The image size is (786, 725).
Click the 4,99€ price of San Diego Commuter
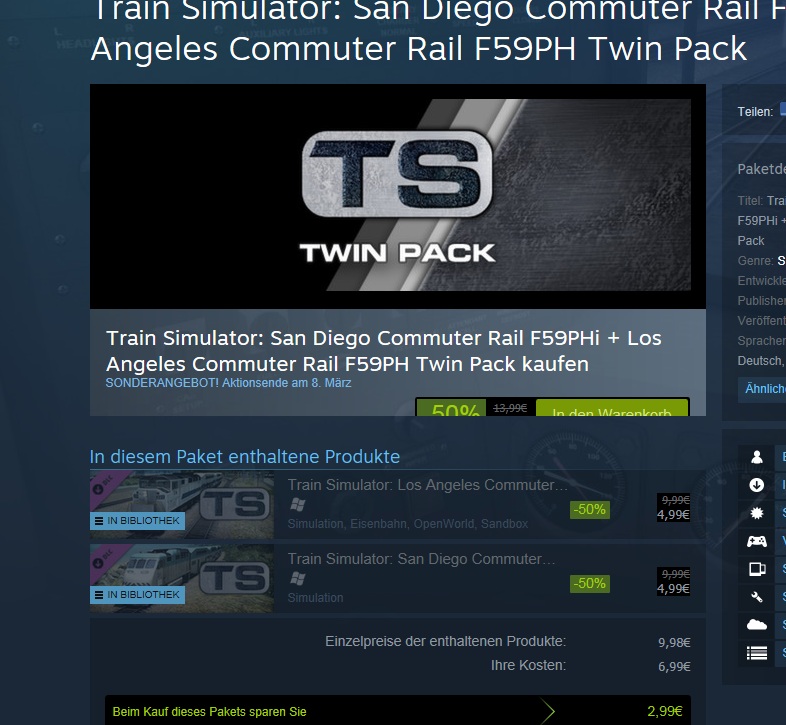(x=673, y=588)
